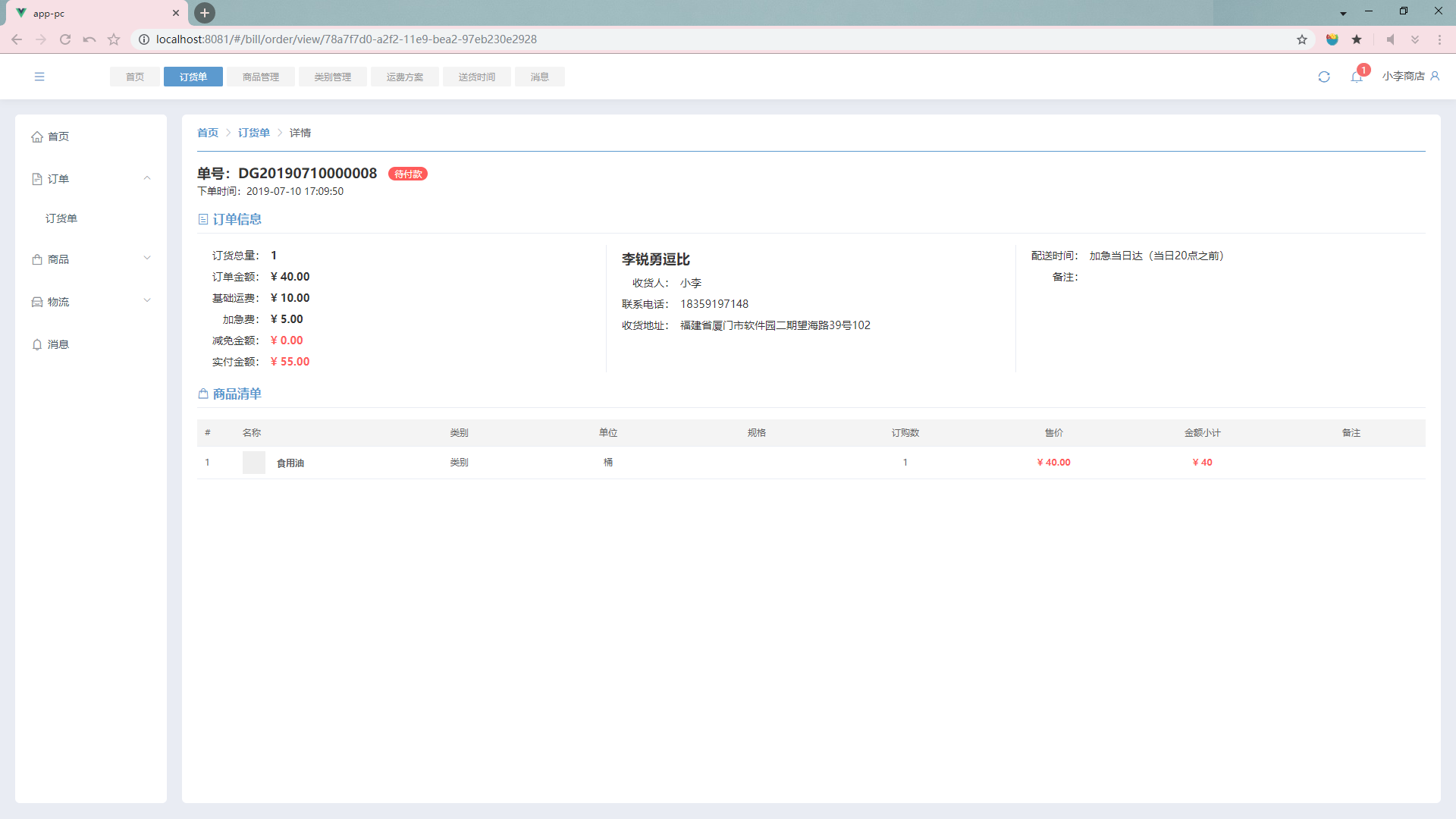This screenshot has width=1456, height=819.
Task: Click the hamburger menu collapse icon
Action: [x=39, y=77]
